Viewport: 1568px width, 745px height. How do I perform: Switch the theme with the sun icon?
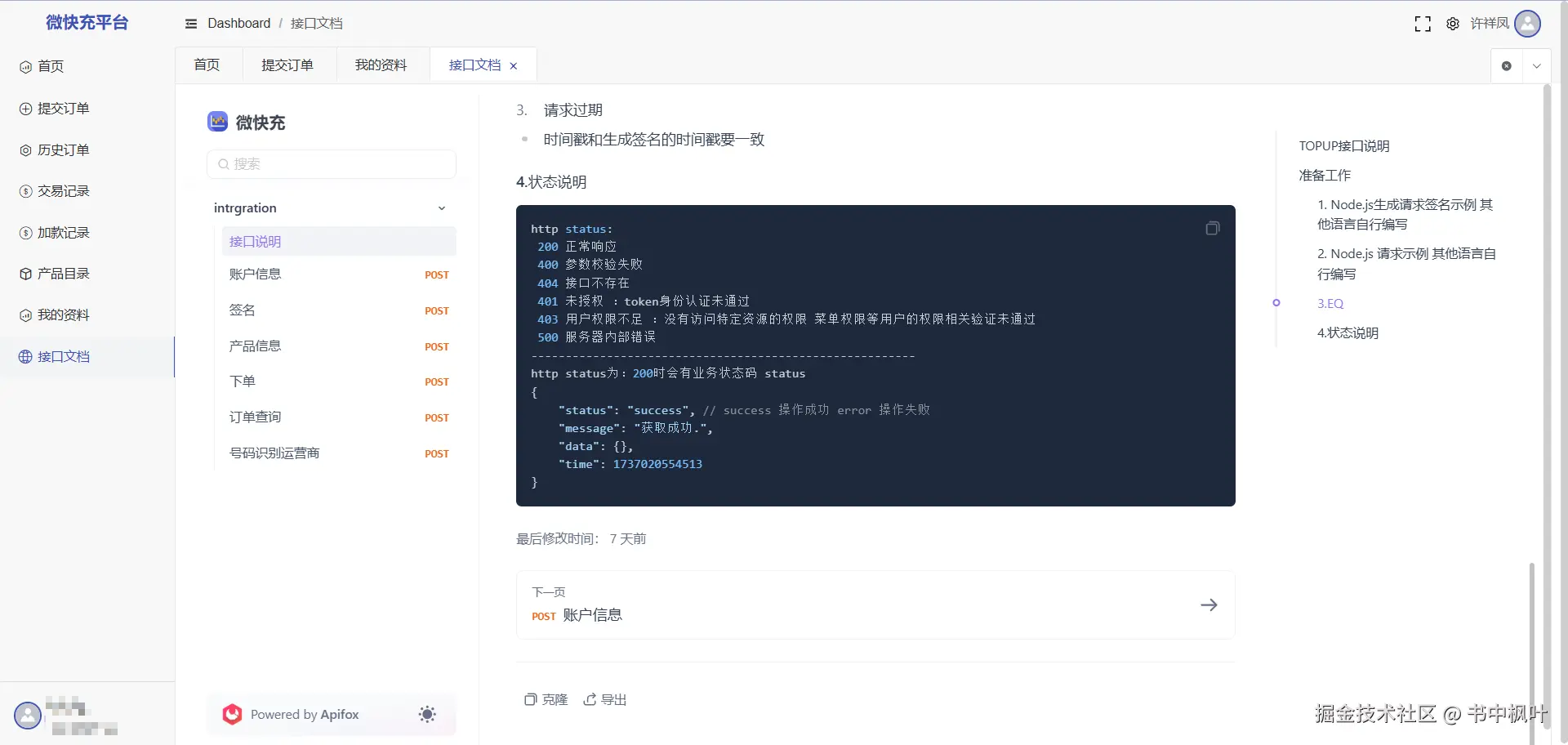point(427,714)
